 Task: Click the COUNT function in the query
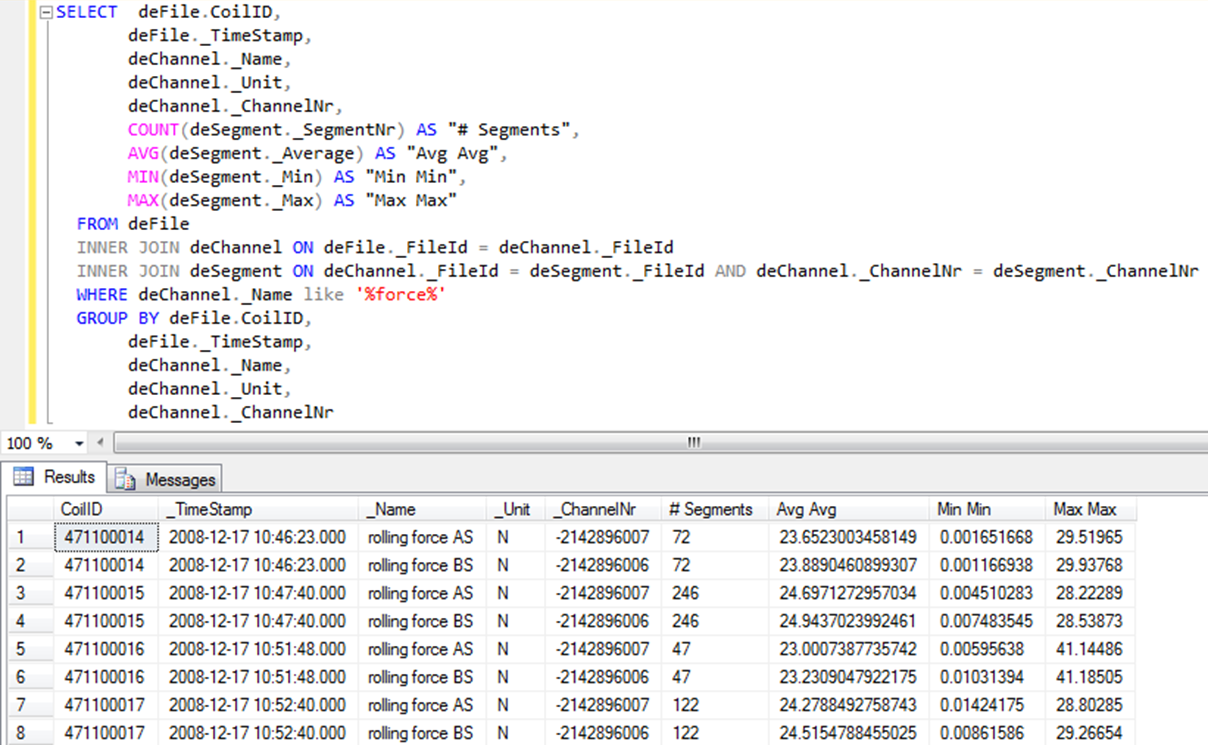click(x=152, y=130)
